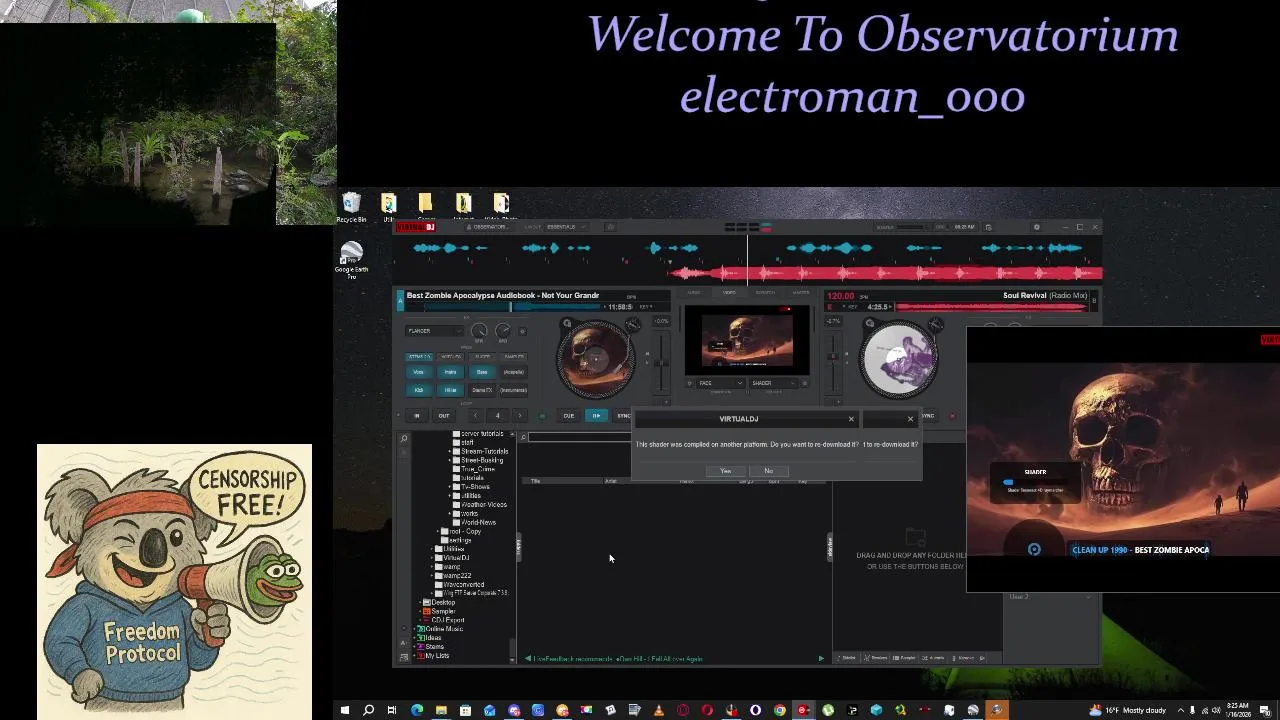Click the deck B red waveform progress bar

pyautogui.click(x=990, y=308)
